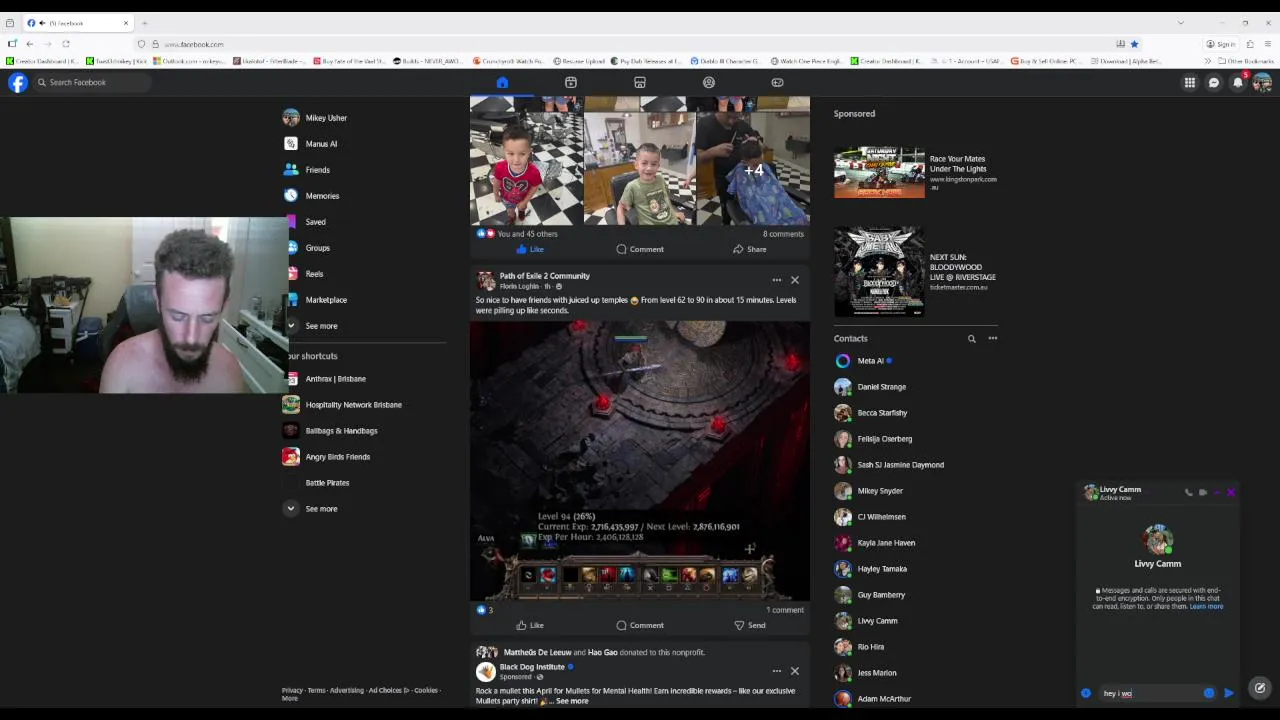
Task: Click the Search Facebook field
Action: 92,83
